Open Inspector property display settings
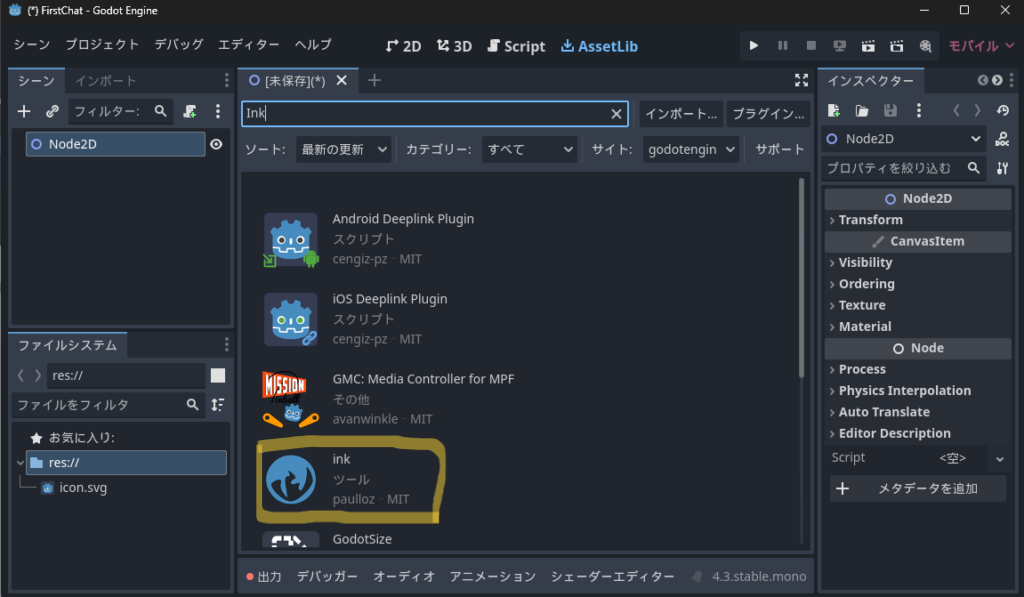This screenshot has width=1024, height=597. pos(1002,169)
